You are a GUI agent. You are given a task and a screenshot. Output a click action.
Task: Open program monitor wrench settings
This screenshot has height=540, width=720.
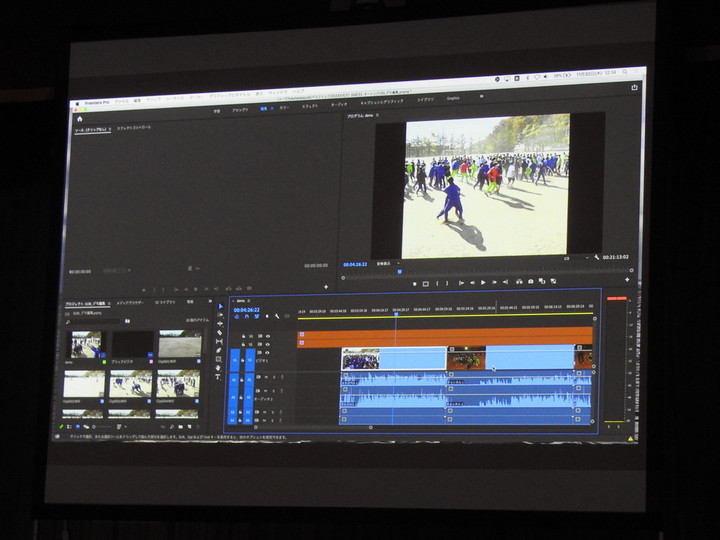click(597, 257)
